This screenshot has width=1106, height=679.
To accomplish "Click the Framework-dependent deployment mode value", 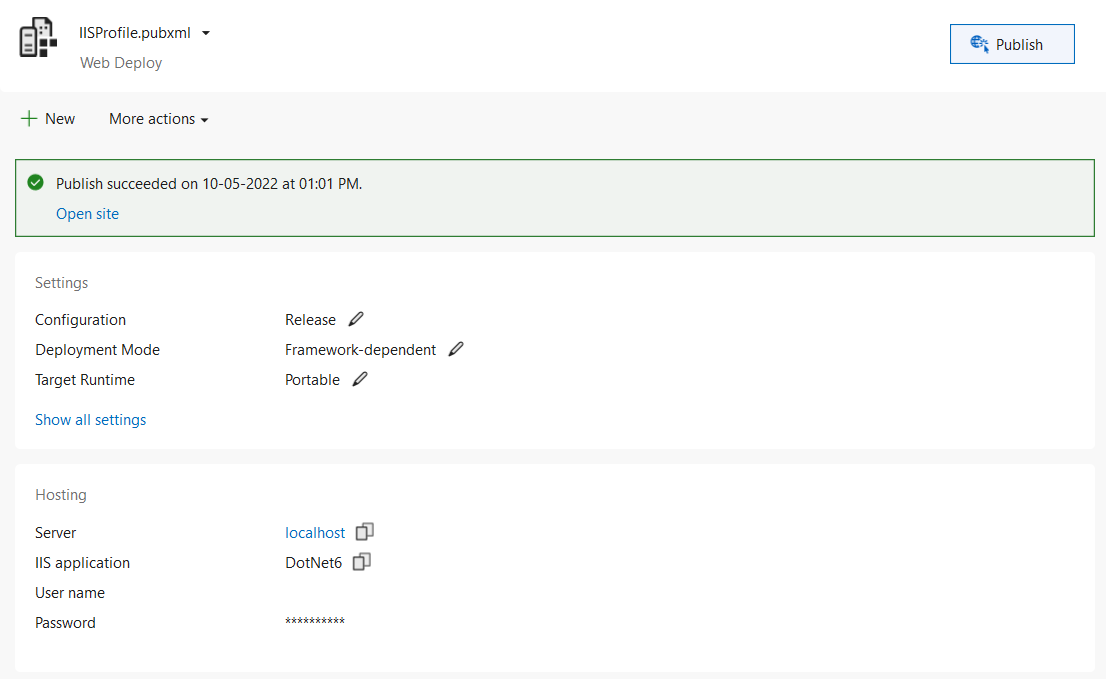I will (360, 350).
